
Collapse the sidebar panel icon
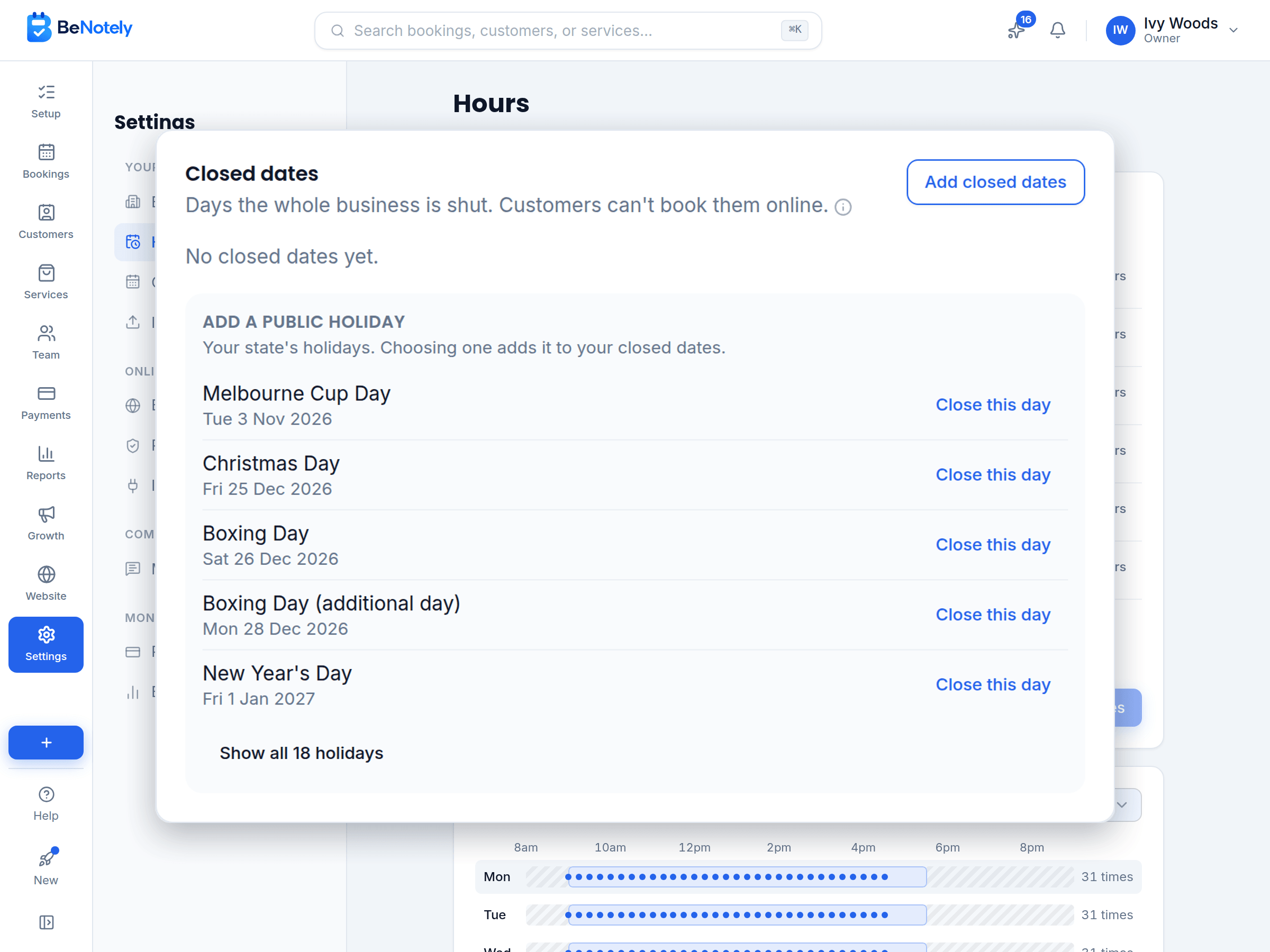[46, 921]
